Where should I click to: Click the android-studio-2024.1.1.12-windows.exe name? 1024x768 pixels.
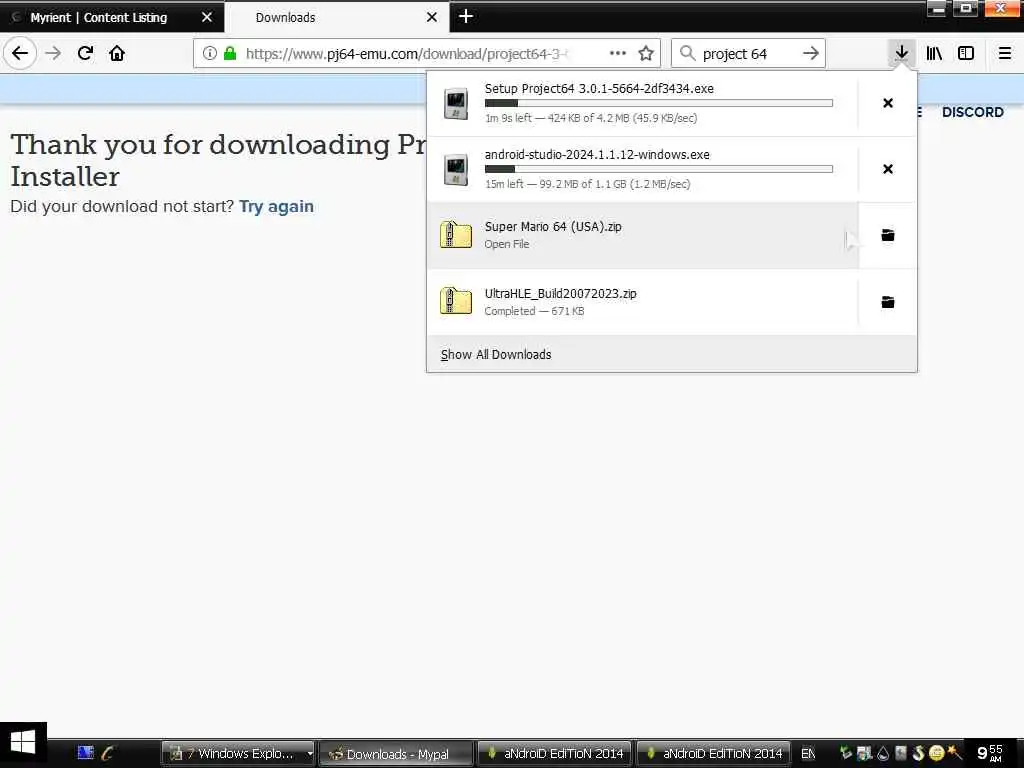597,155
